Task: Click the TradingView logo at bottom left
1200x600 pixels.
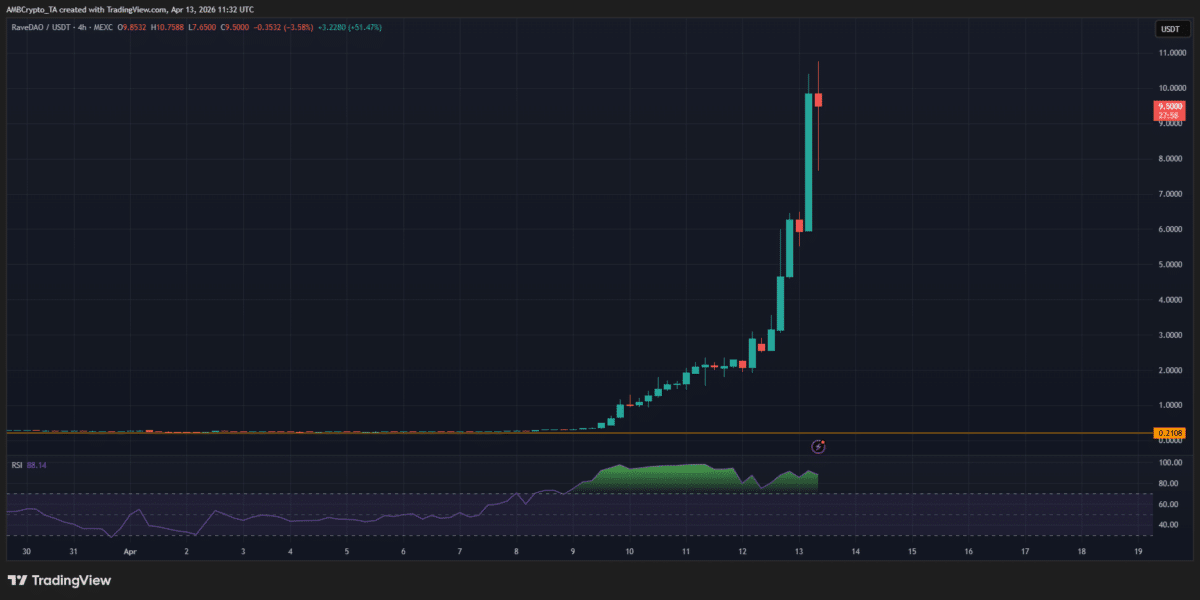Action: (59, 580)
